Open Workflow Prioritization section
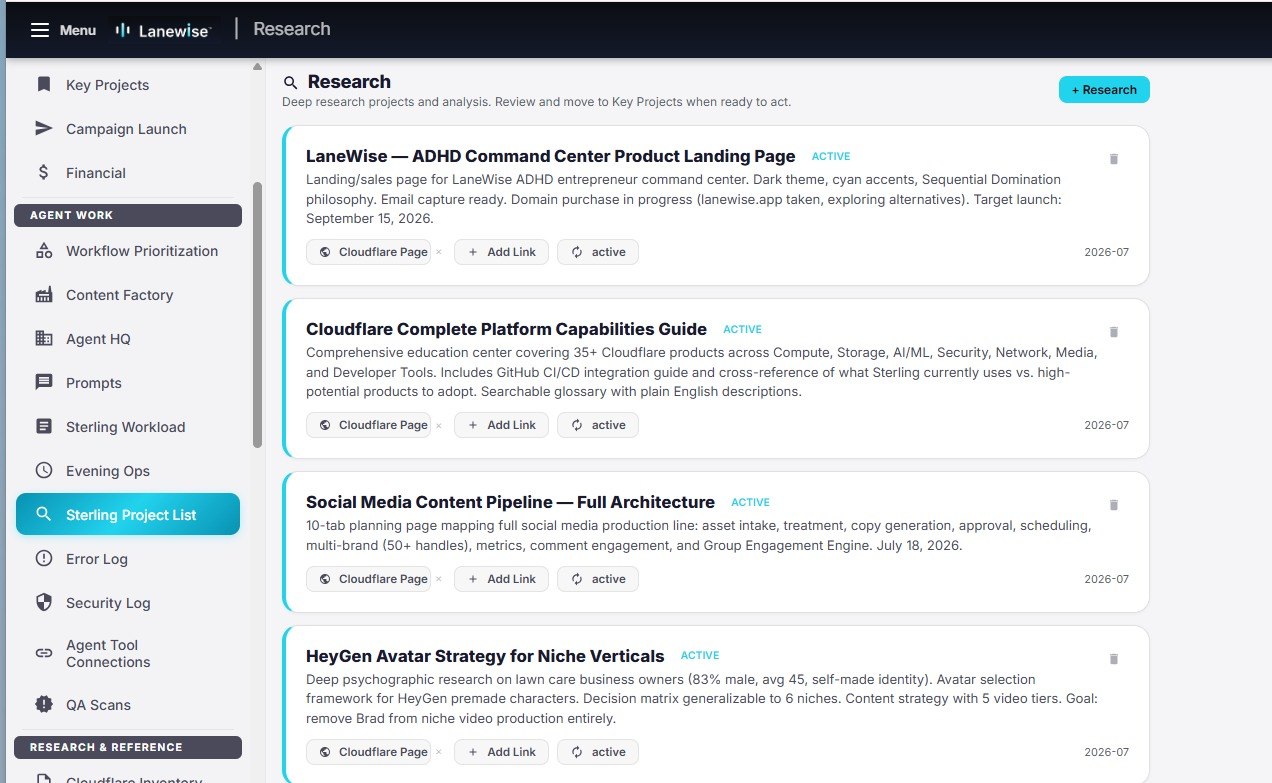This screenshot has width=1272, height=783. [x=128, y=251]
